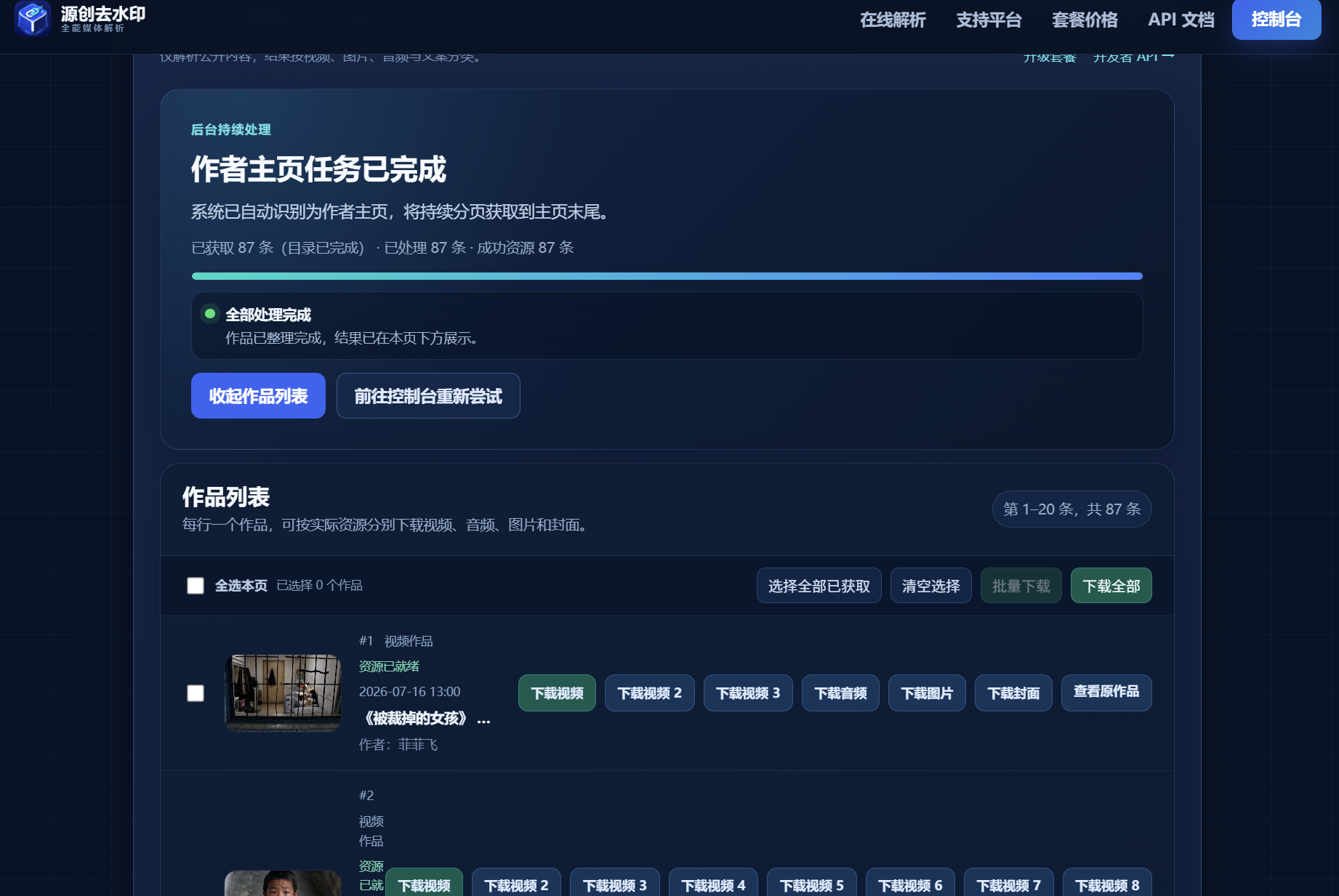Click 清空选择 button

tap(931, 586)
